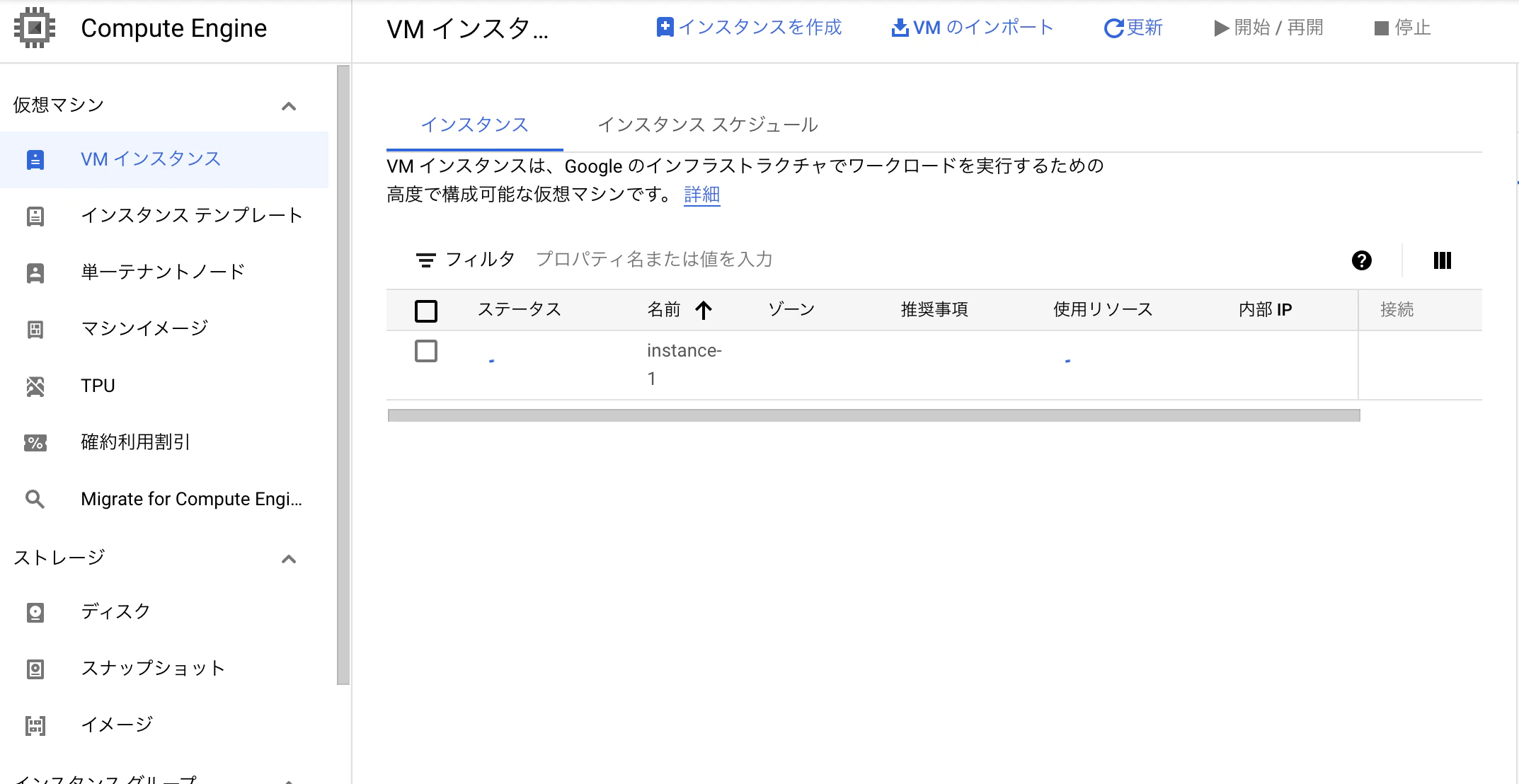The width and height of the screenshot is (1519, 784).
Task: Click the 停止 stop square icon
Action: point(1381,28)
